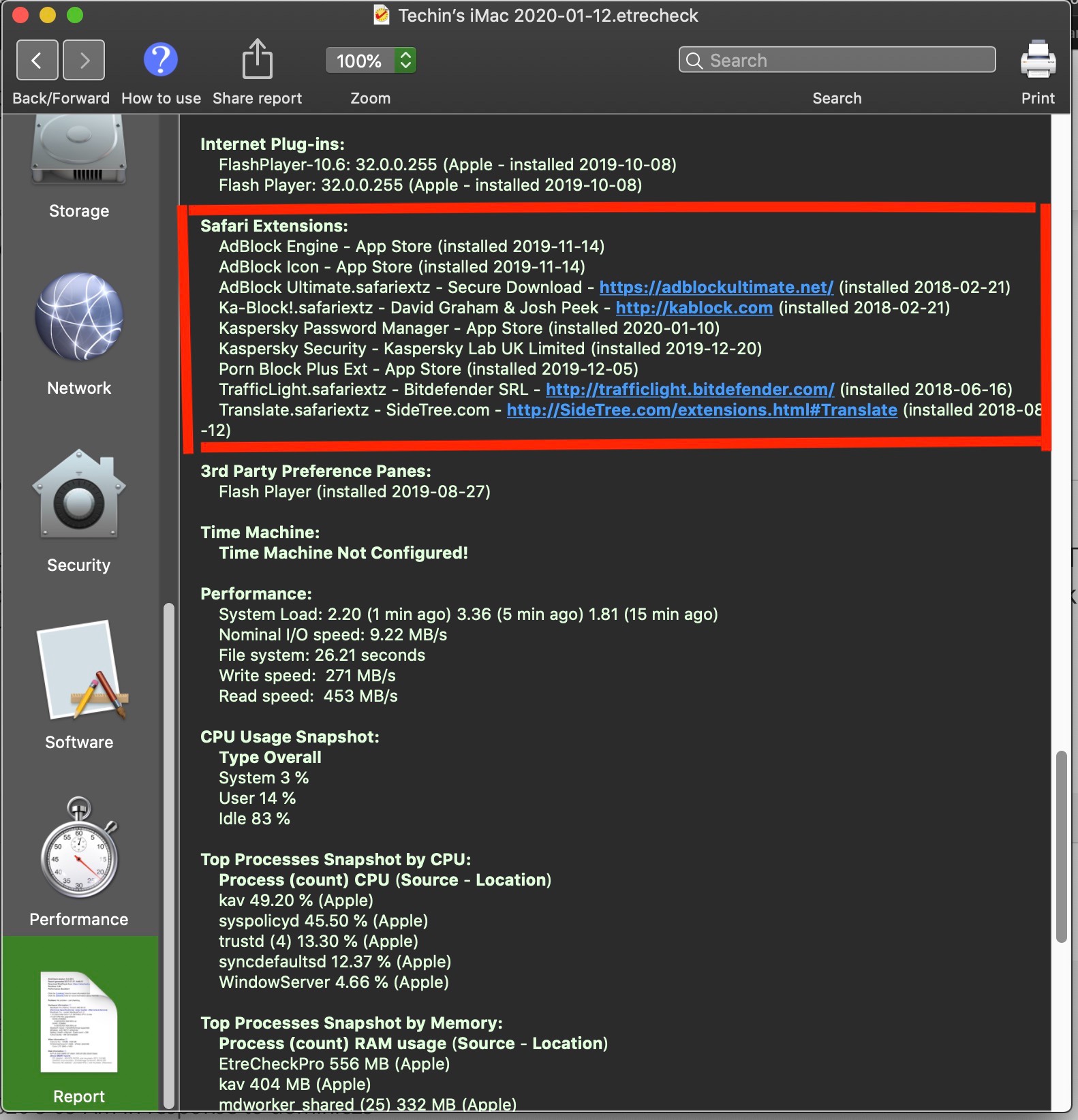
Task: Open the adblockultimate.net link
Action: click(x=716, y=287)
